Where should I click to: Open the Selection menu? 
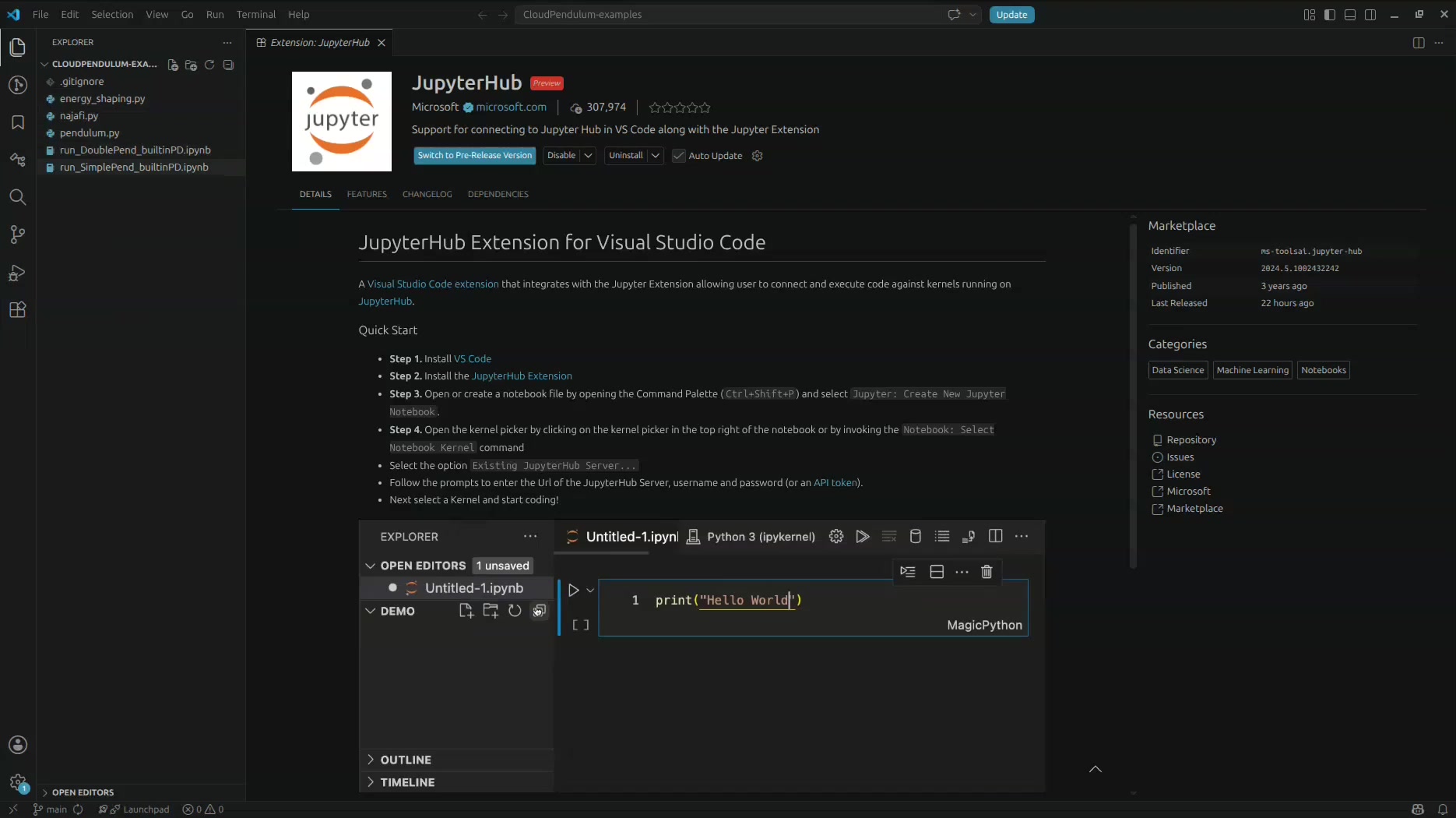pyautogui.click(x=112, y=15)
